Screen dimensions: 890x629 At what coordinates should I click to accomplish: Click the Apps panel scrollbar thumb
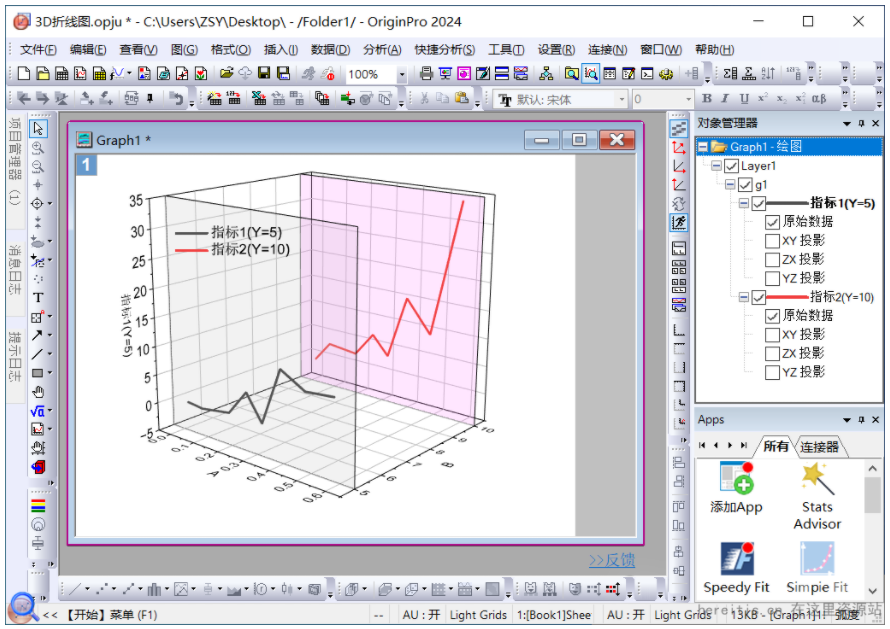click(x=872, y=495)
